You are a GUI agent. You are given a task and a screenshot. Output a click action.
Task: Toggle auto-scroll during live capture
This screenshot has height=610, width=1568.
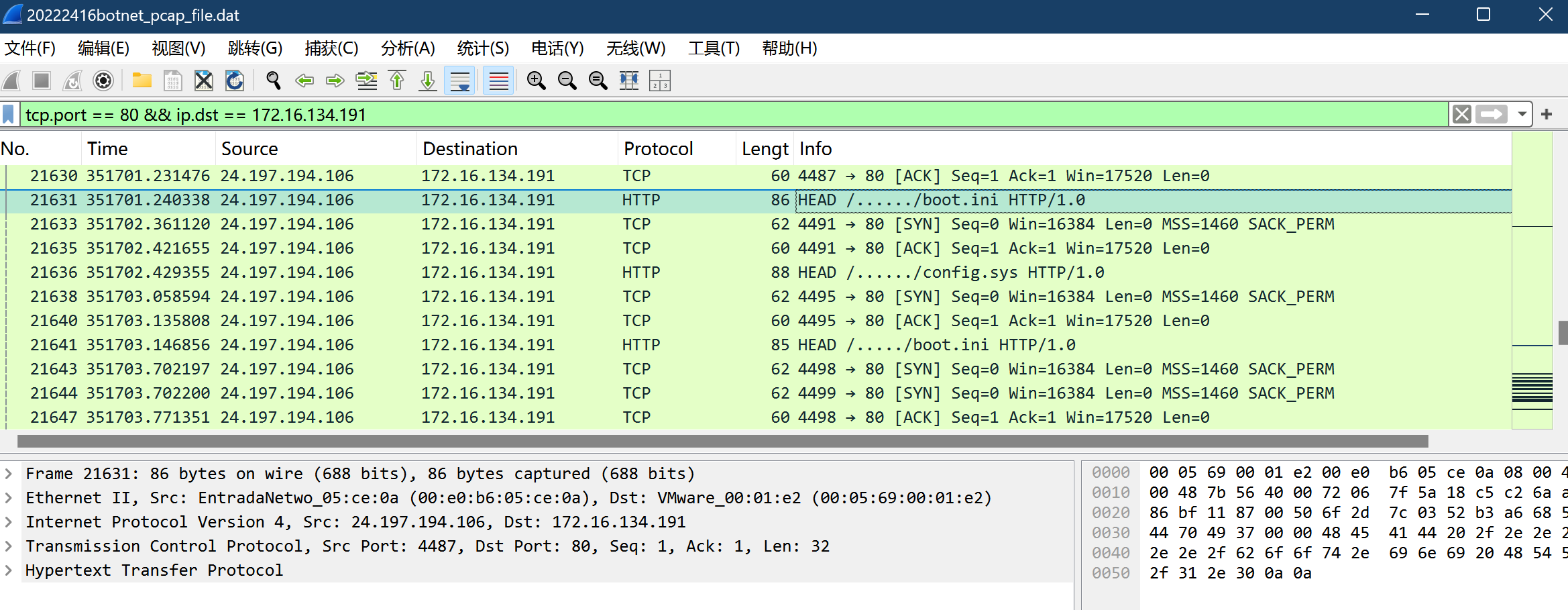459,81
